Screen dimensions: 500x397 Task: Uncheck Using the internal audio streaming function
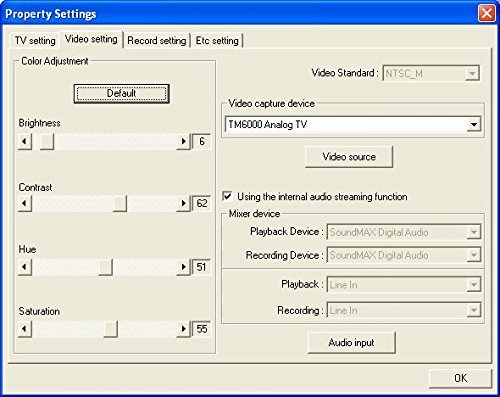[x=227, y=196]
